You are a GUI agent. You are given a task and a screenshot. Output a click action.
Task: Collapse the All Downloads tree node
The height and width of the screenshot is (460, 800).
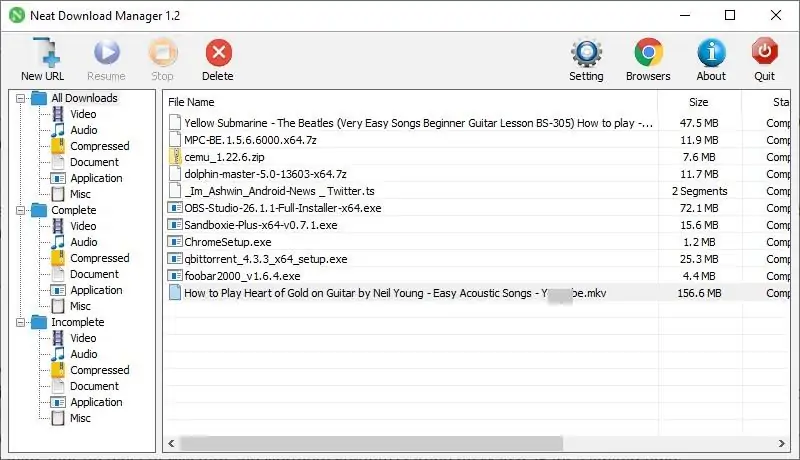pyautogui.click(x=20, y=98)
